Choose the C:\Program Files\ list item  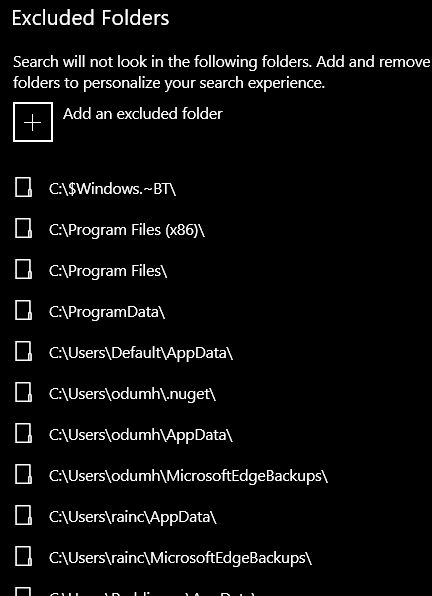tap(108, 271)
